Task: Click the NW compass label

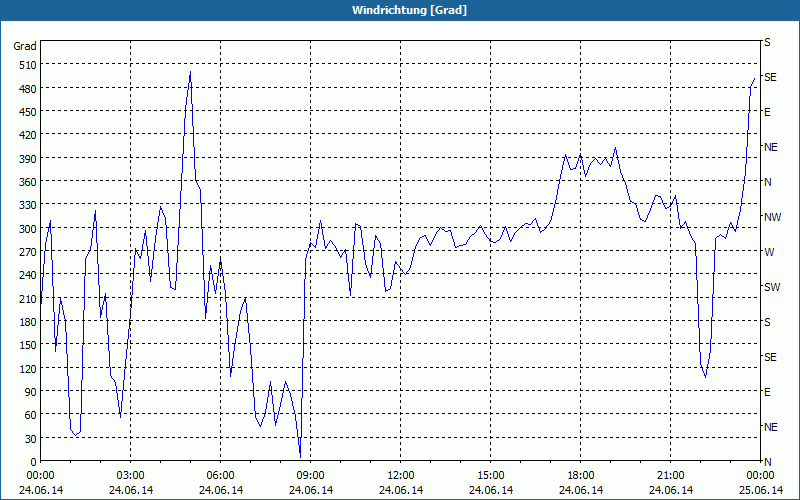Action: 772,217
